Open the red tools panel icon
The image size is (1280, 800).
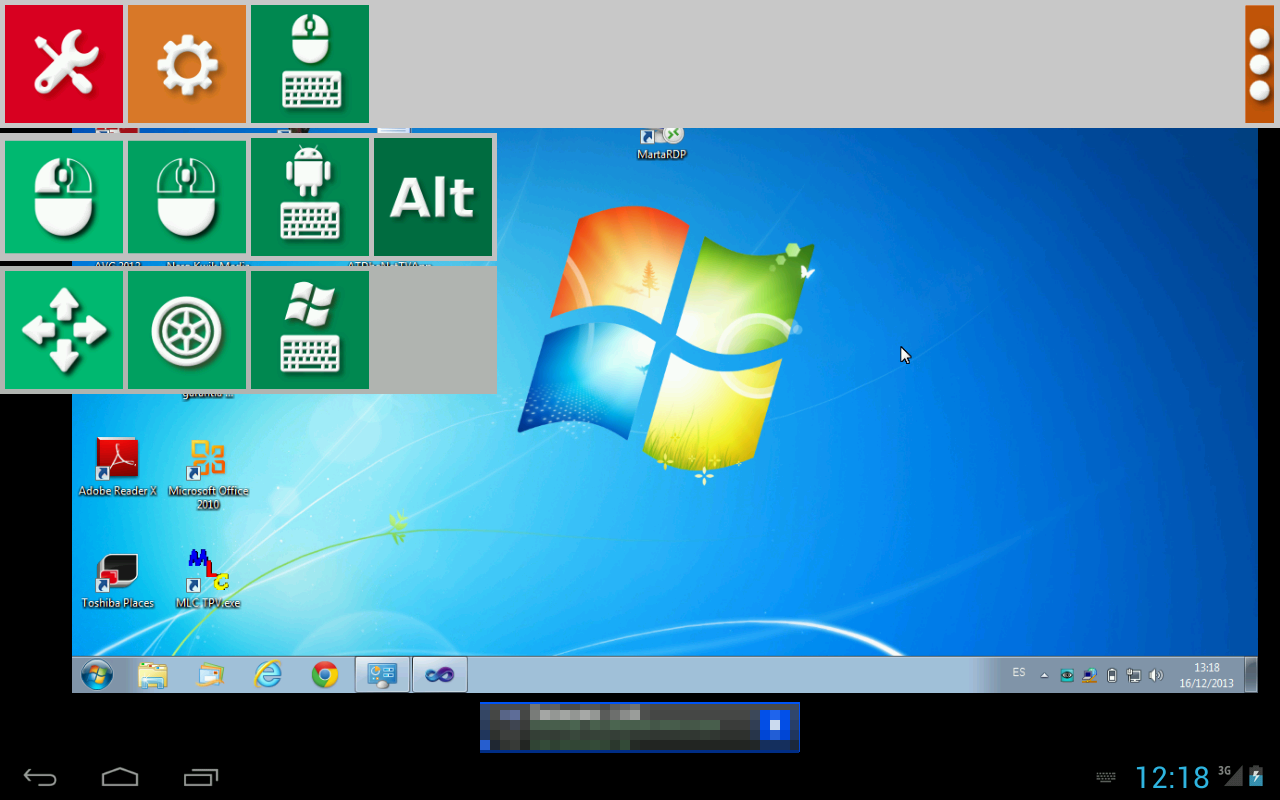click(64, 63)
